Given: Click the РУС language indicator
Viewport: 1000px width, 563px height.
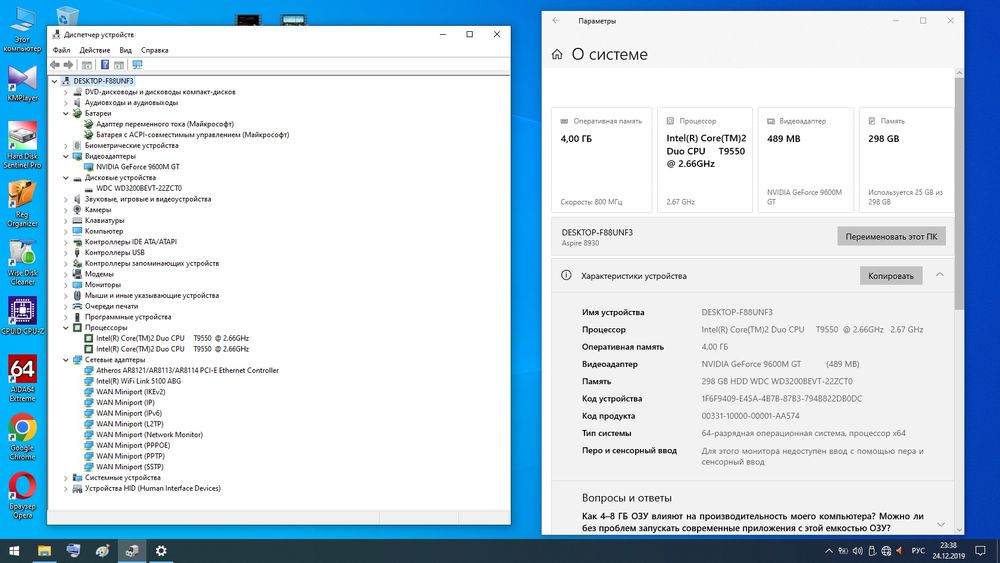Looking at the screenshot, I should 918,551.
